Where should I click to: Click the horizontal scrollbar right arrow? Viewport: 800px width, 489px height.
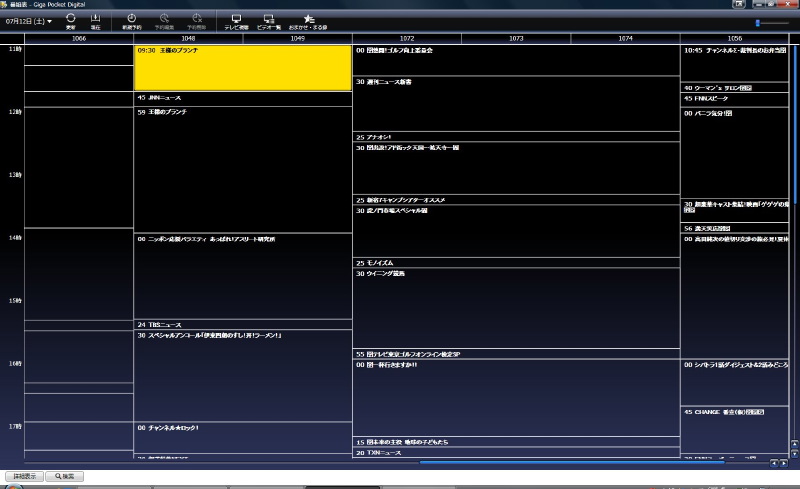tap(782, 463)
